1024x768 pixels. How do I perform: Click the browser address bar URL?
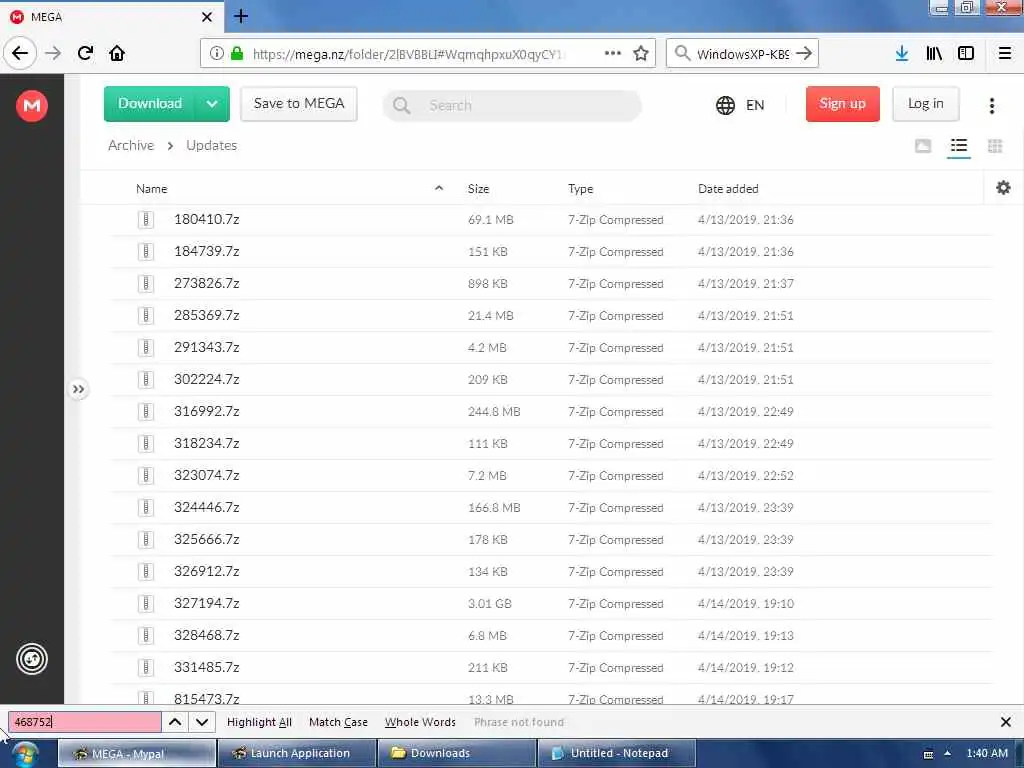pyautogui.click(x=409, y=54)
